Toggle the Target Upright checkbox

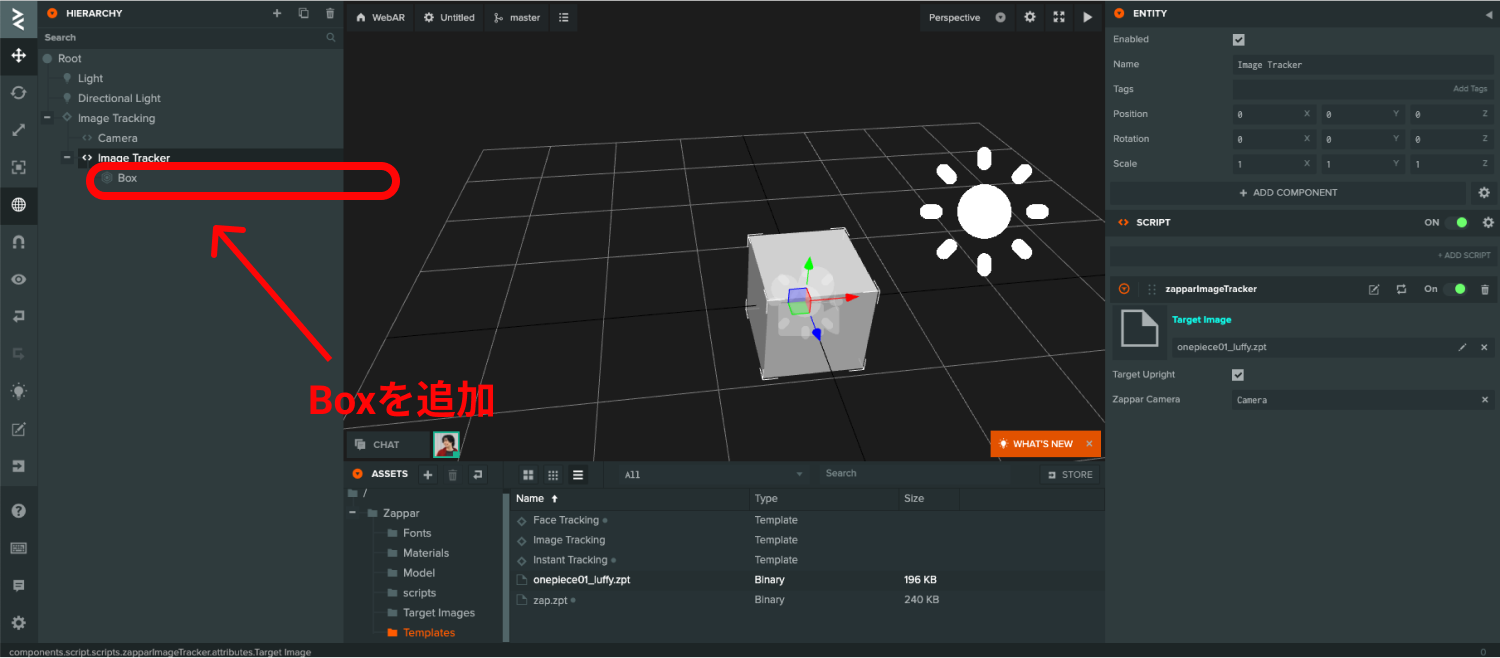tap(1238, 374)
